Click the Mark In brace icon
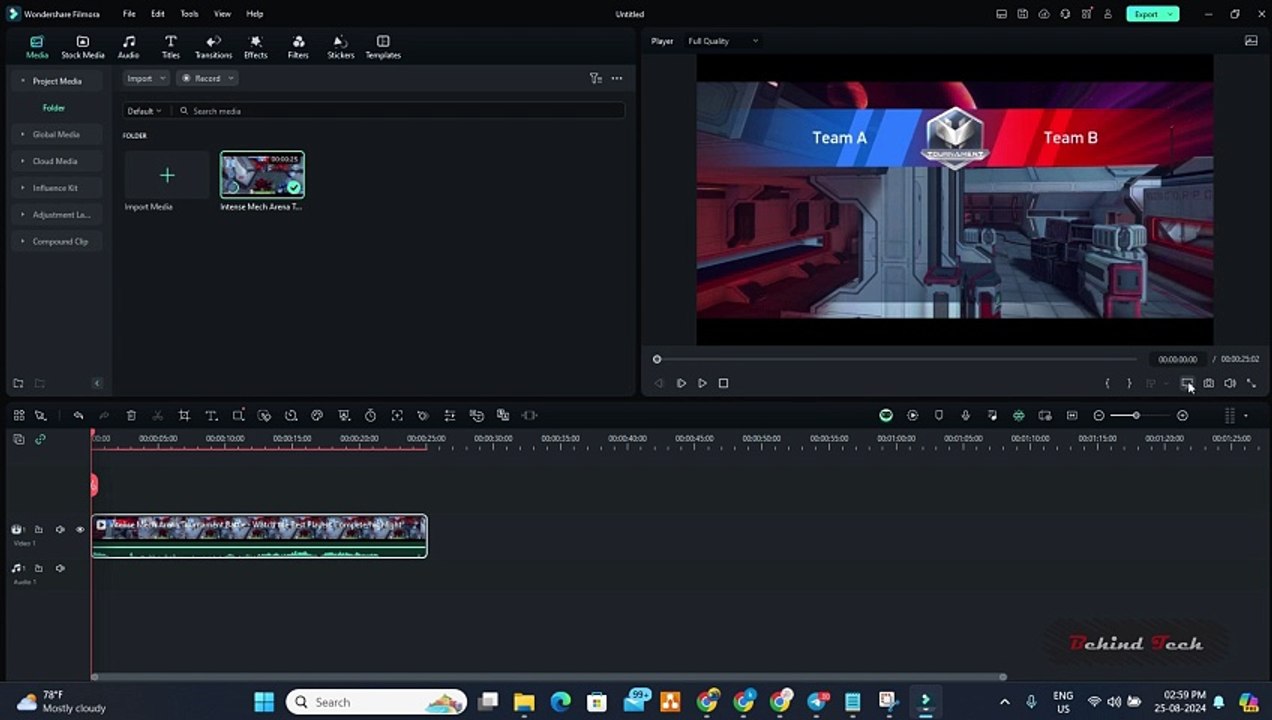1272x720 pixels. tap(1107, 383)
